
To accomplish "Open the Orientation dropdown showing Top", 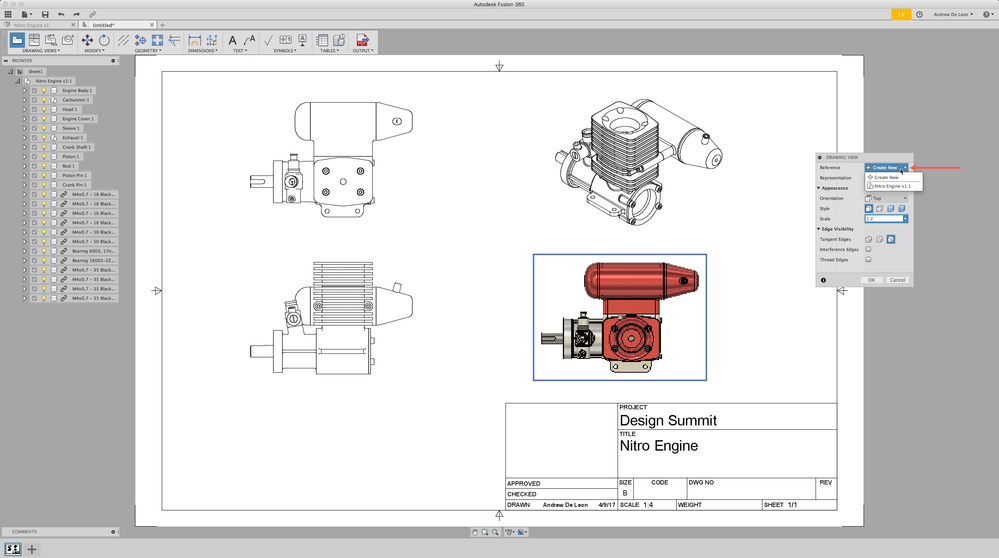I will pyautogui.click(x=886, y=198).
